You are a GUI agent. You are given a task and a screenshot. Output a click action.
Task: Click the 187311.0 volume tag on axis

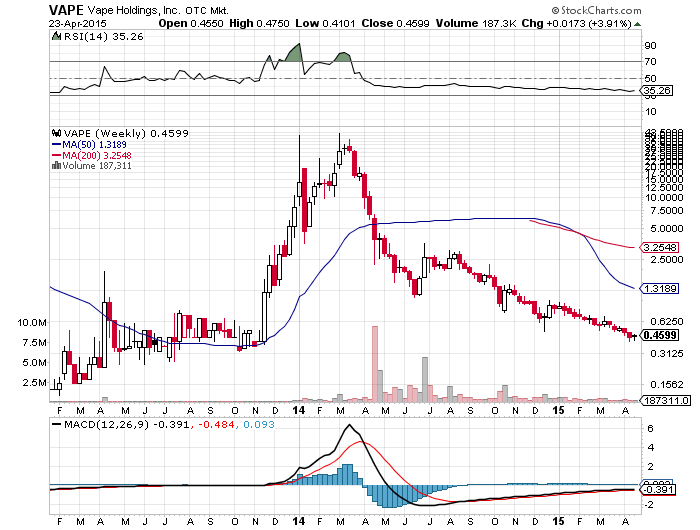pyautogui.click(x=665, y=400)
